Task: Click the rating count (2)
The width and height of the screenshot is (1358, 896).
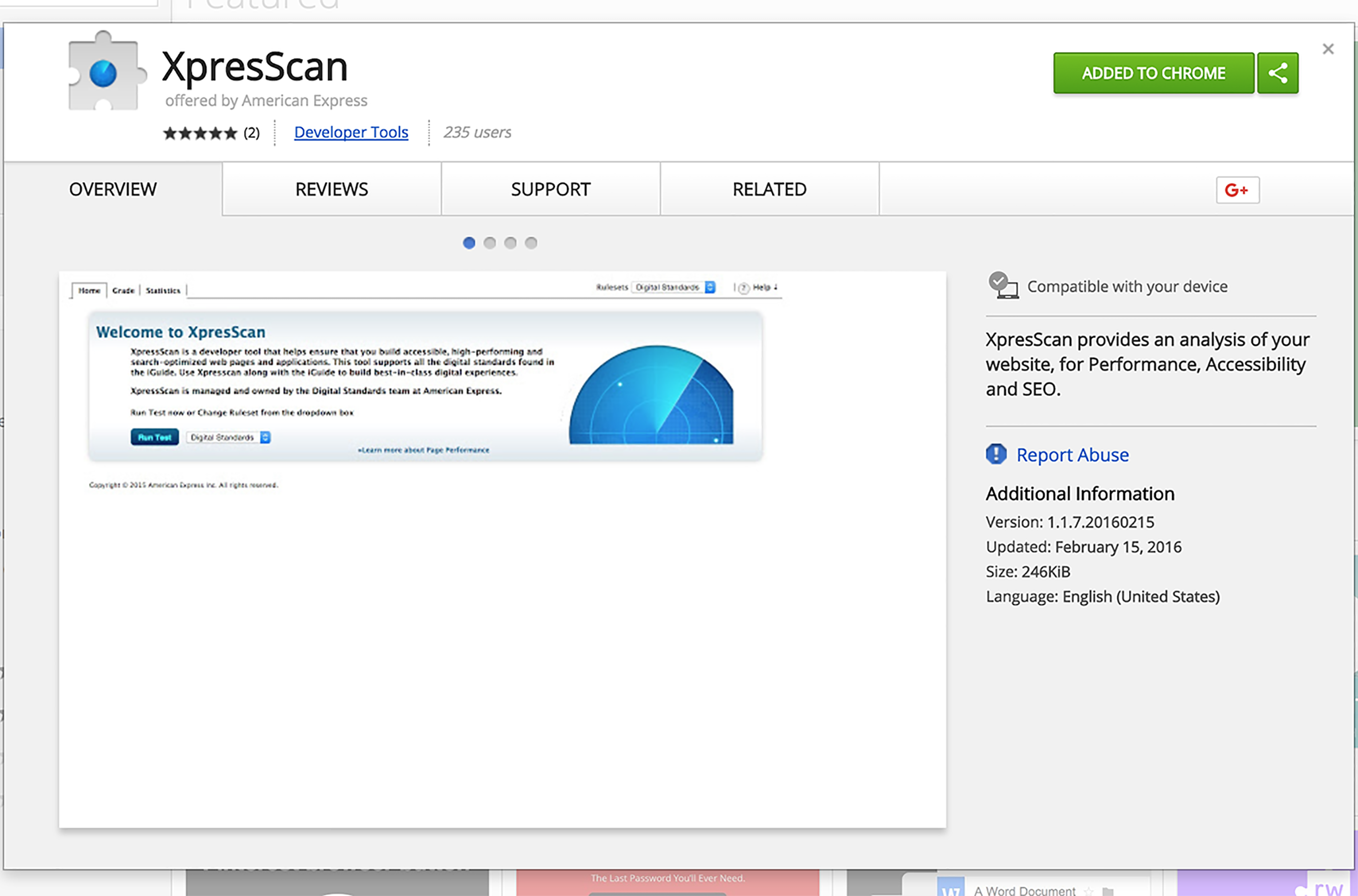Action: pyautogui.click(x=252, y=132)
